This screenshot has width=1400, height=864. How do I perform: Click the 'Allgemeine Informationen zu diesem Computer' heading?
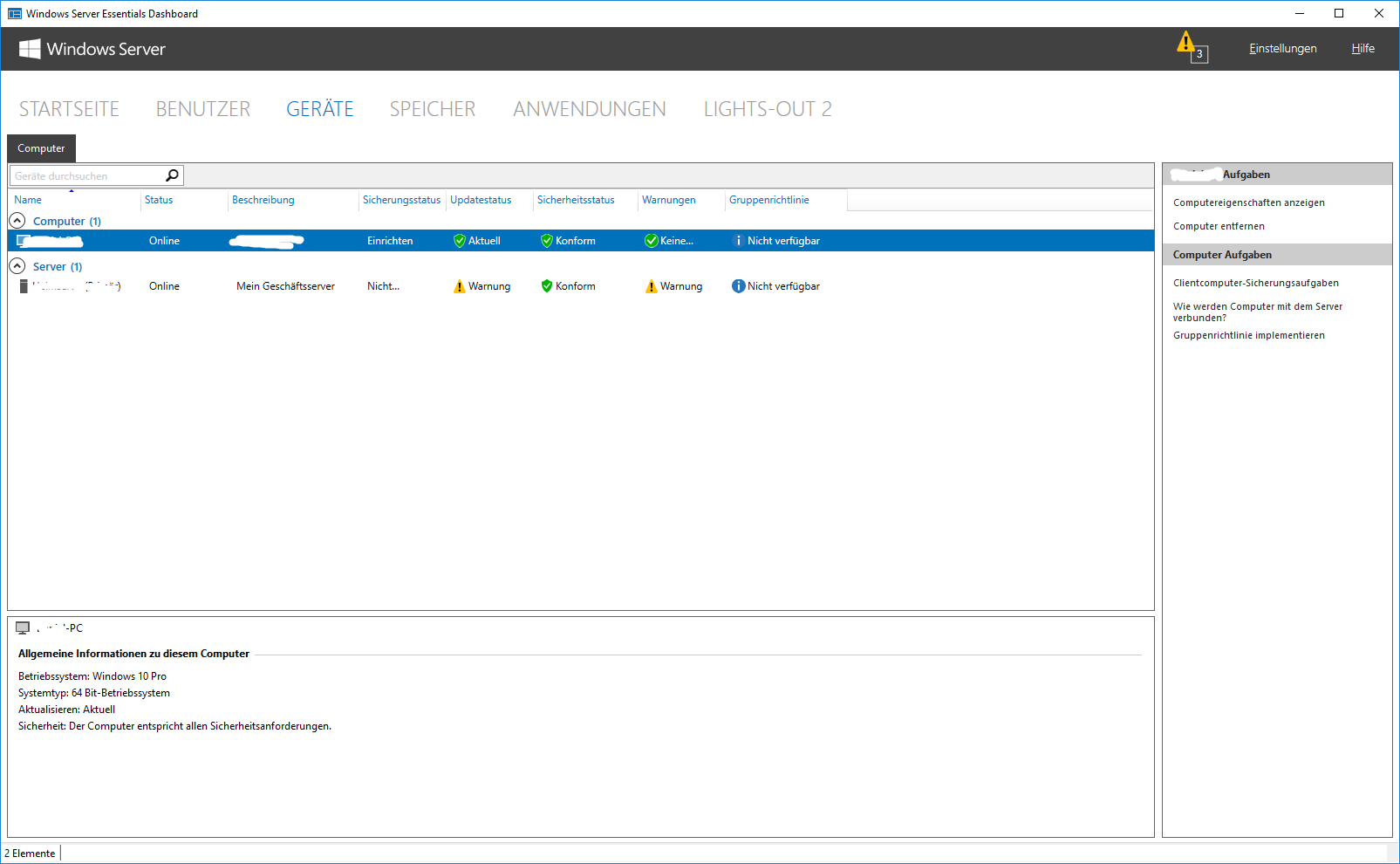tap(133, 654)
